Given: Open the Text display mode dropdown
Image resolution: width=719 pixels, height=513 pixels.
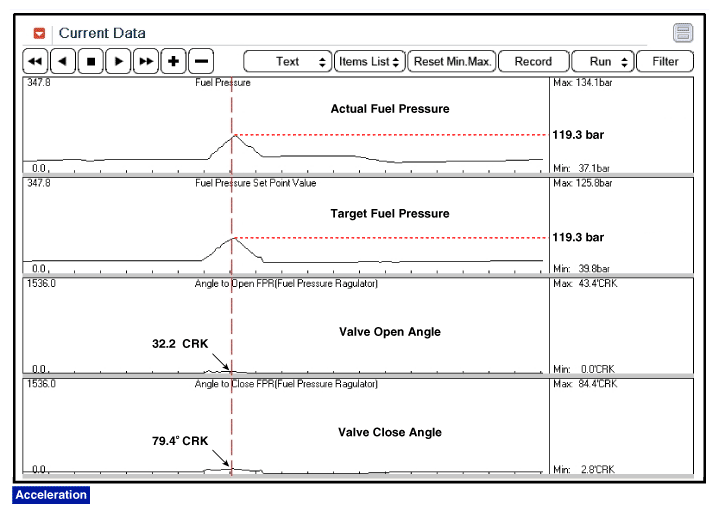Looking at the screenshot, I should pyautogui.click(x=288, y=61).
